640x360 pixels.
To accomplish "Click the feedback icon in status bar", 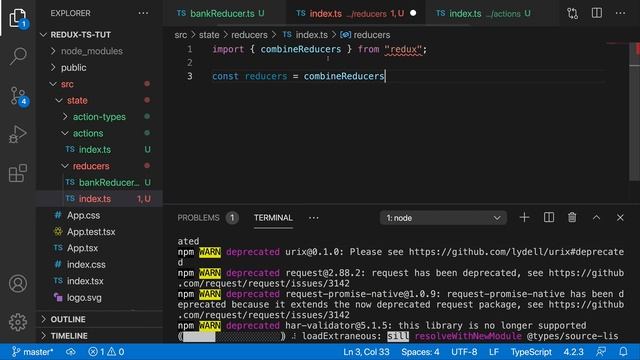I will tap(601, 352).
